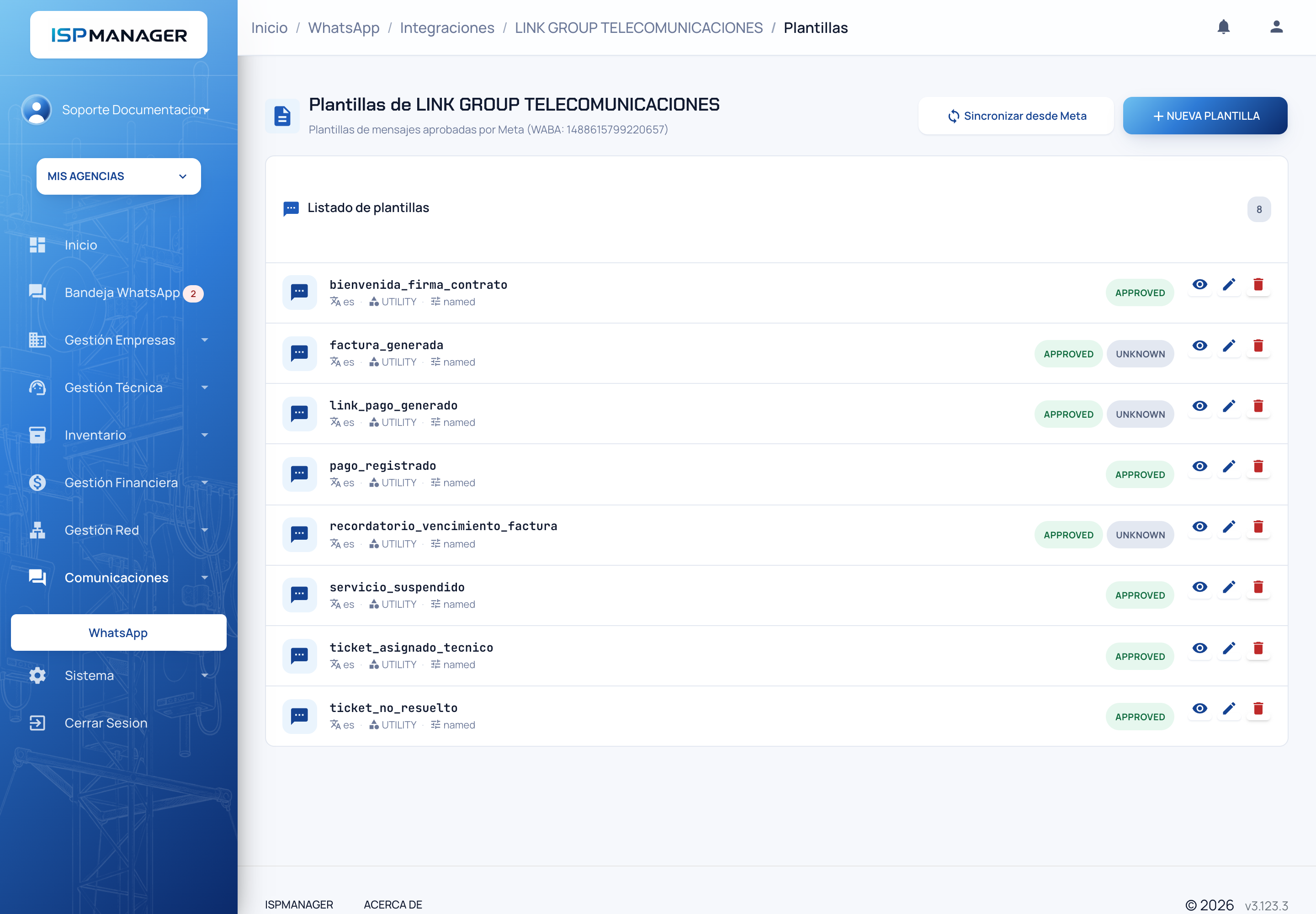Delete the pago_registrado template
1316x914 pixels.
1258,467
